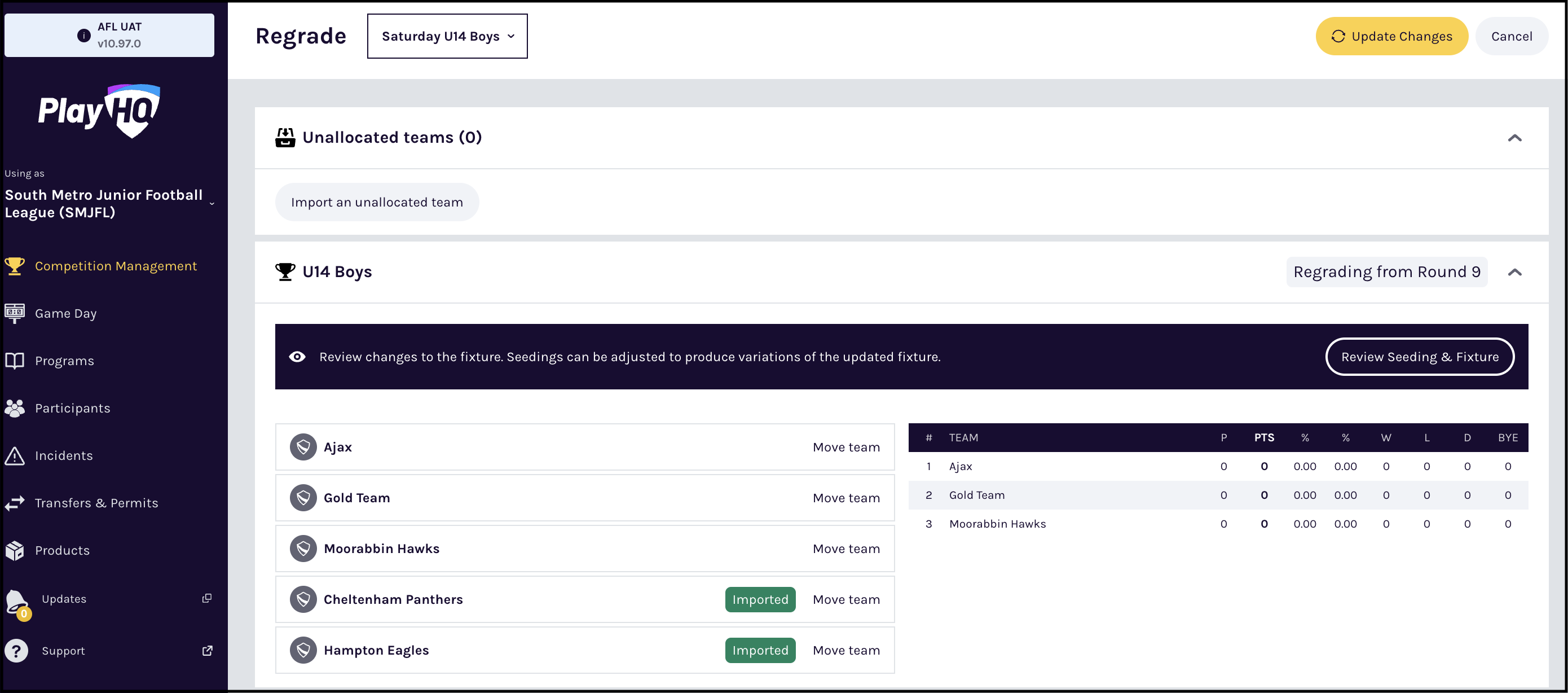The height and width of the screenshot is (693, 1568).
Task: Collapse the U14 Boys section
Action: click(1514, 272)
